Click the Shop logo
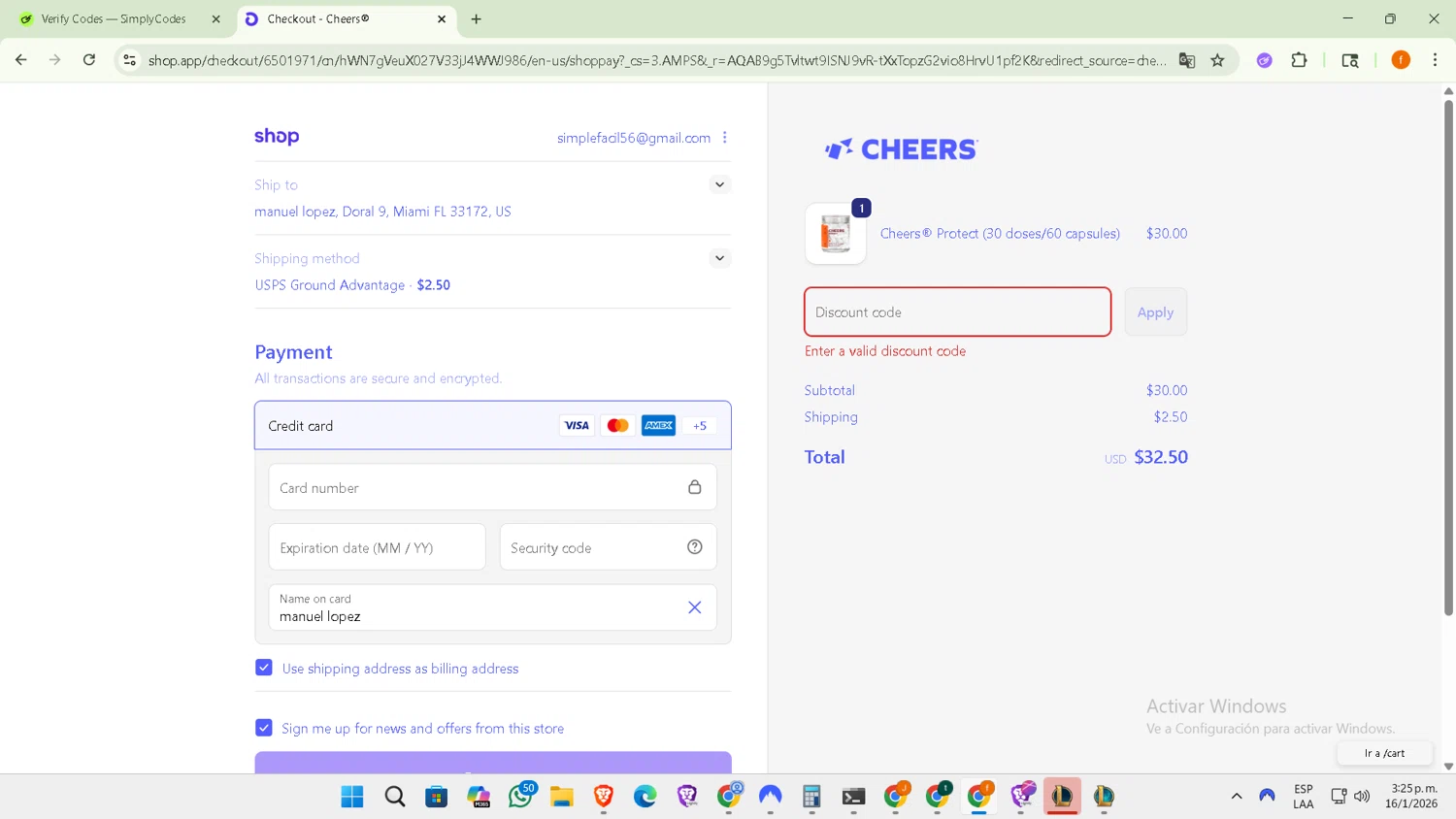This screenshot has width=1456, height=819. tap(277, 137)
